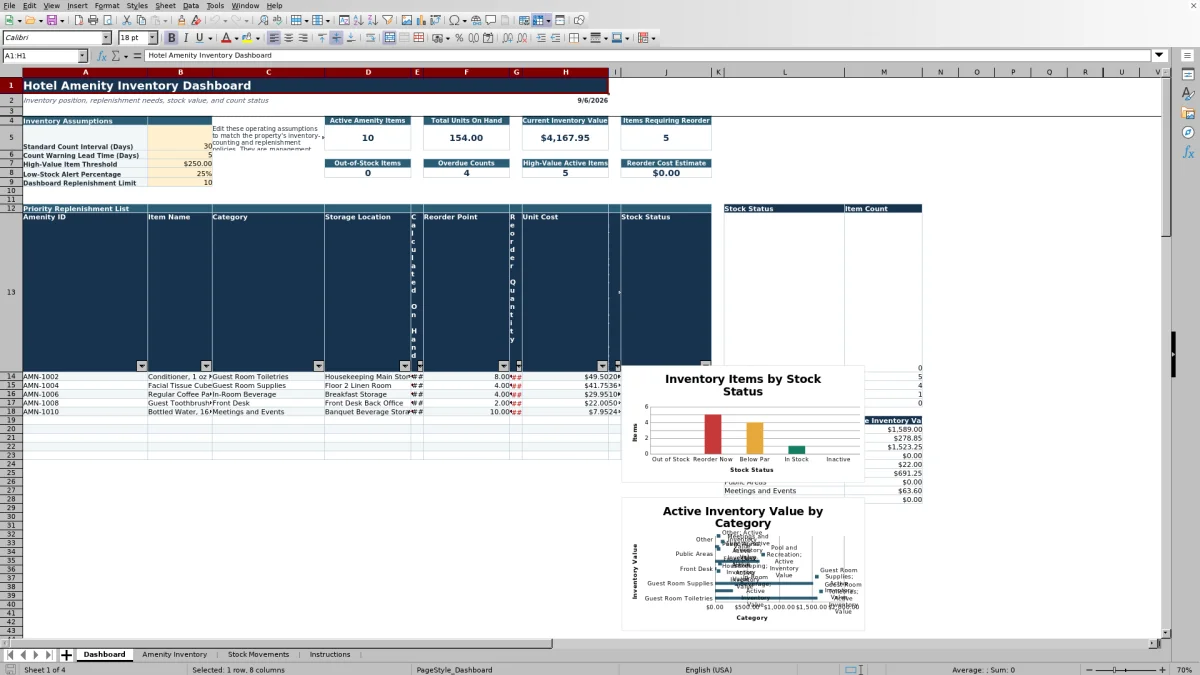Image resolution: width=1200 pixels, height=675 pixels.
Task: Click the Print icon in the toolbar
Action: tap(93, 20)
